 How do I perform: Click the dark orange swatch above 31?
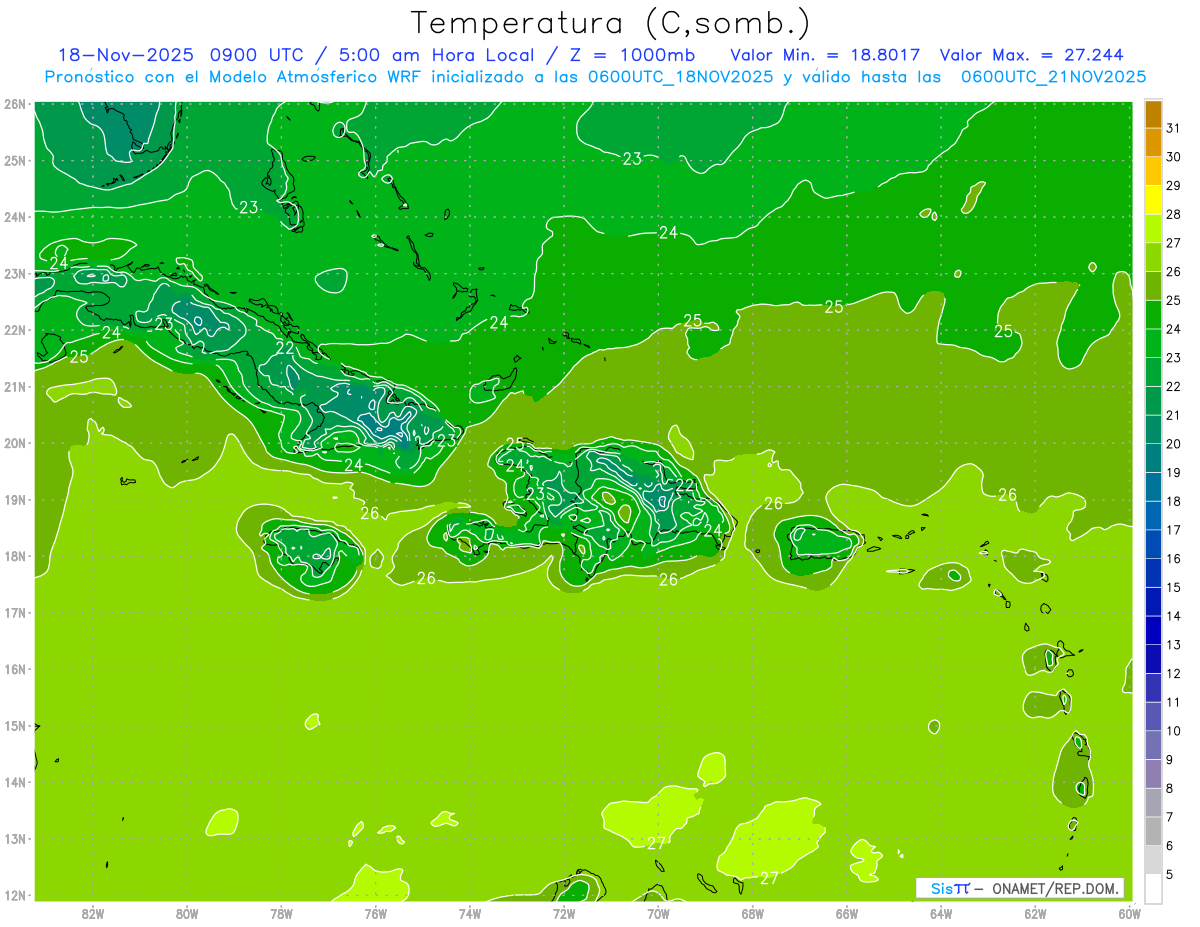click(x=1153, y=114)
